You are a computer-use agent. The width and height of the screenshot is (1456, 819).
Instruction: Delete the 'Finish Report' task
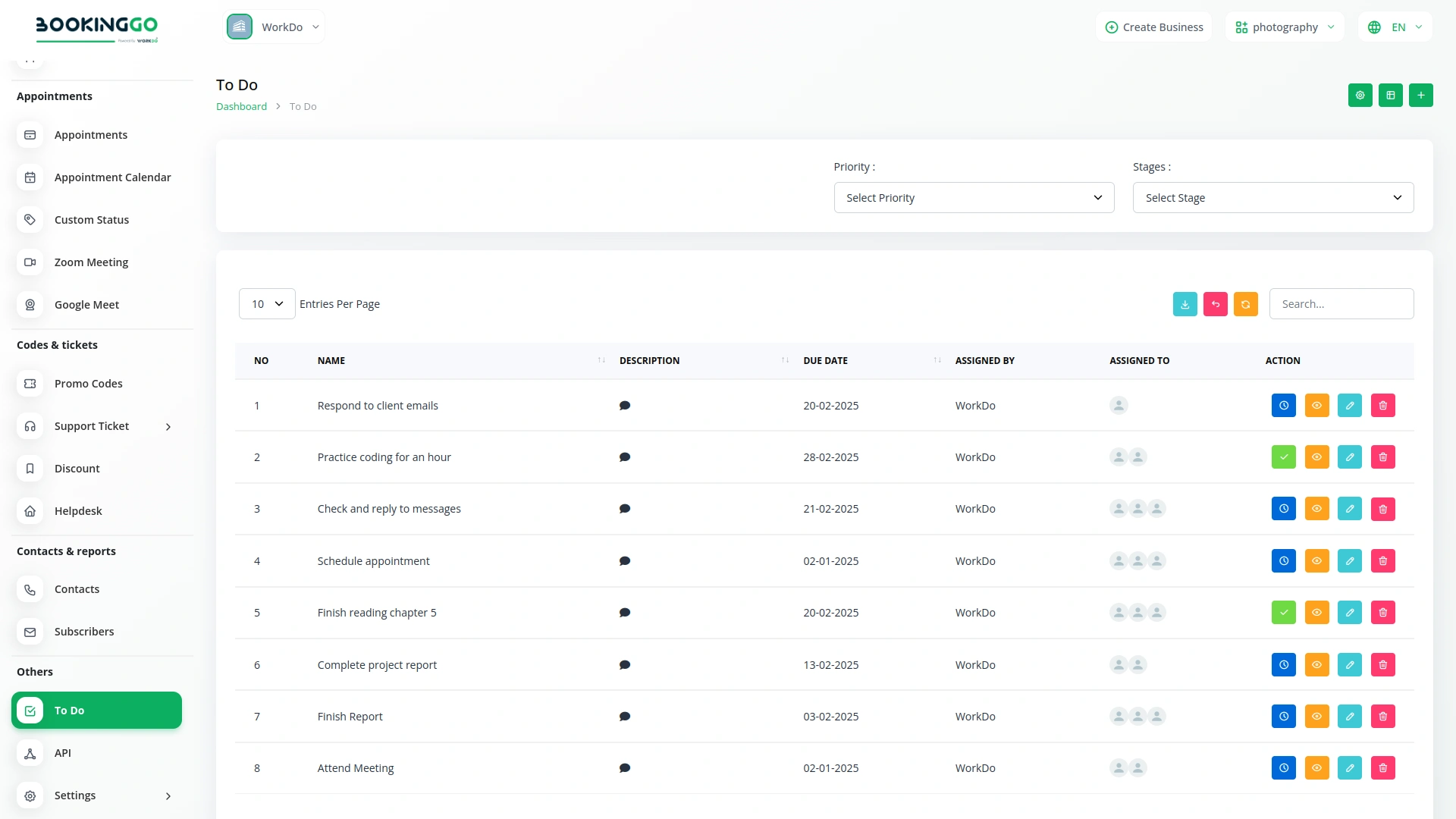1382,717
